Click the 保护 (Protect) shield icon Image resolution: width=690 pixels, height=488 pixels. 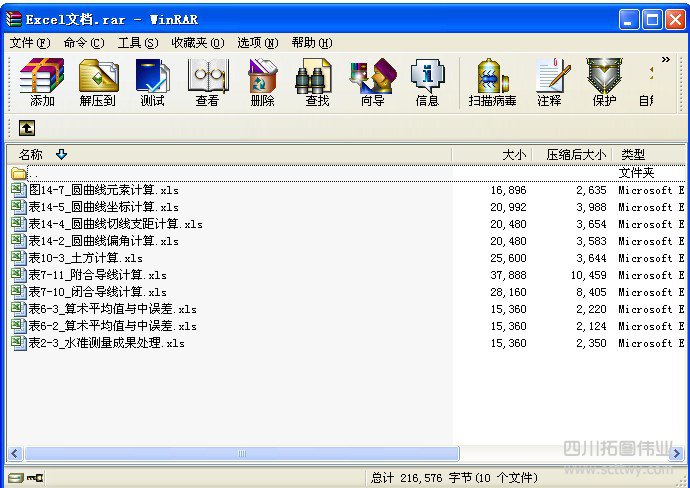tap(604, 82)
